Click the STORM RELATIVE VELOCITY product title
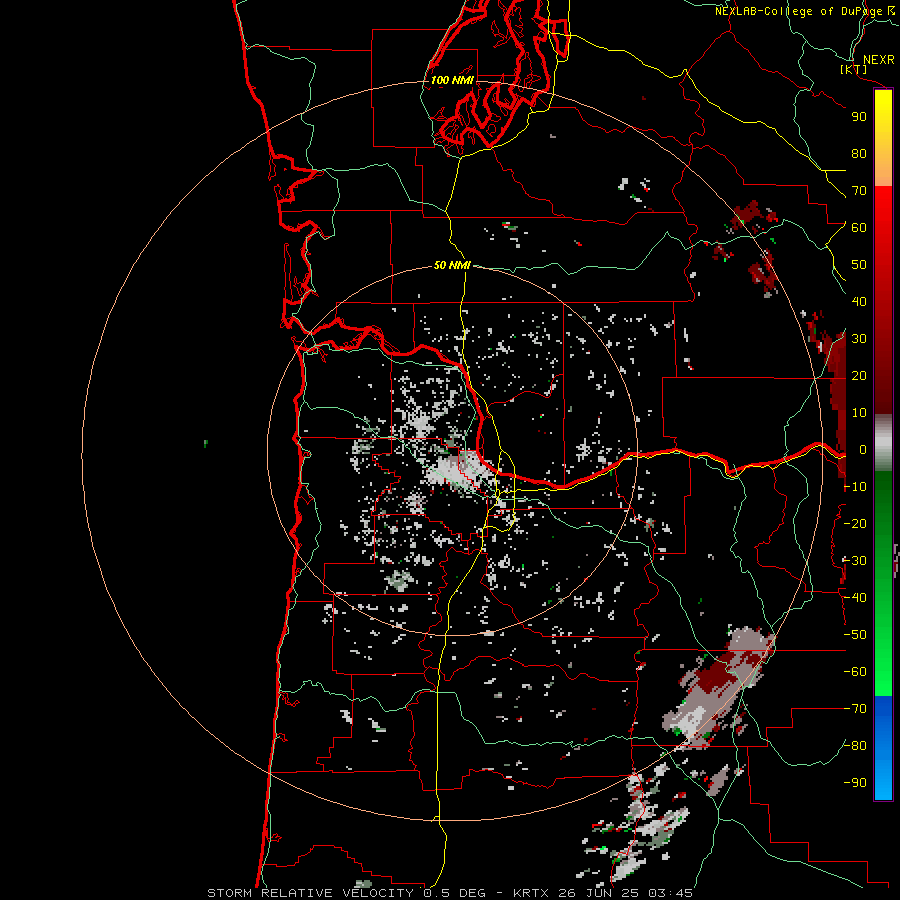Screen dimensions: 900x900 (310, 893)
